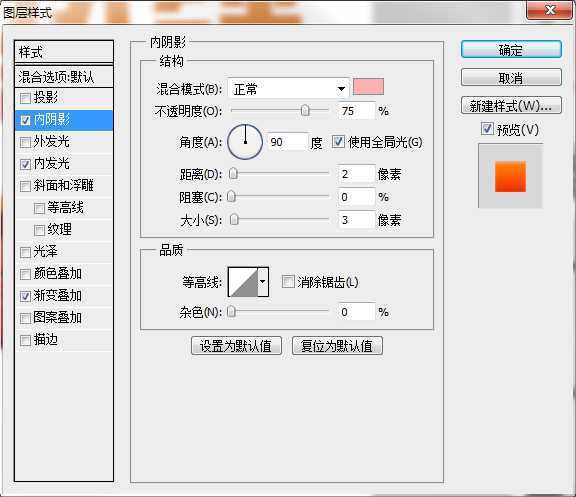Screen dimensions: 576x497
Task: Click the angle field showing 90
Action: [288, 142]
